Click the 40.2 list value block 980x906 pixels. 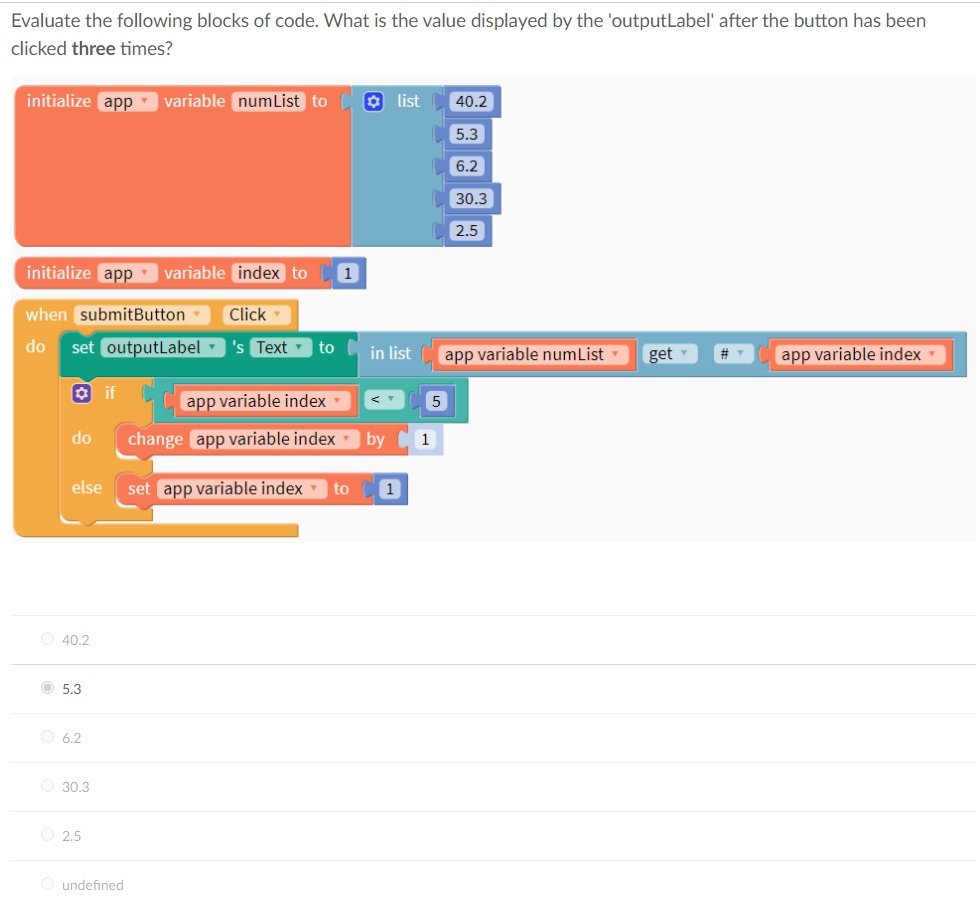coord(471,101)
